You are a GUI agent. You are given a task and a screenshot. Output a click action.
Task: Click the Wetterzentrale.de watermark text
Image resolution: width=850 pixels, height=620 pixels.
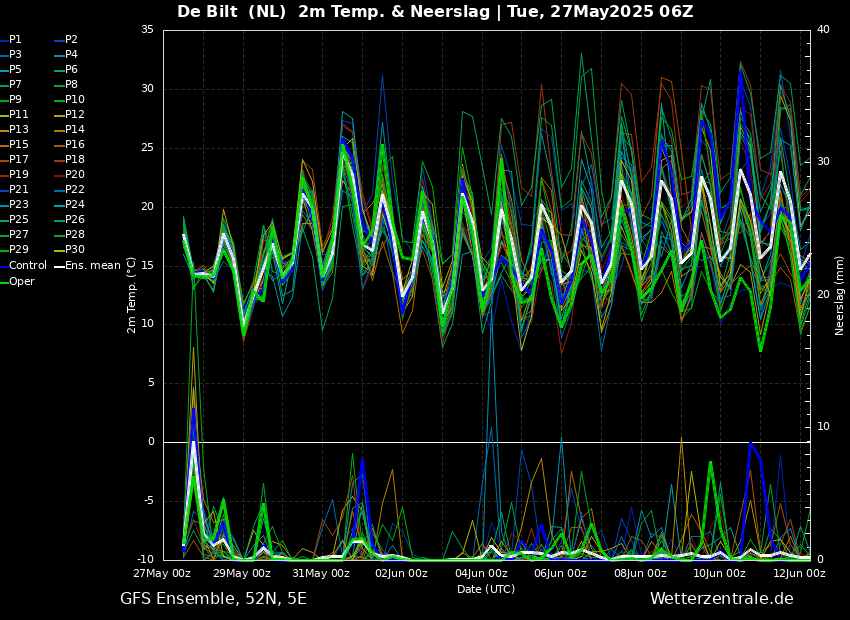click(x=721, y=599)
